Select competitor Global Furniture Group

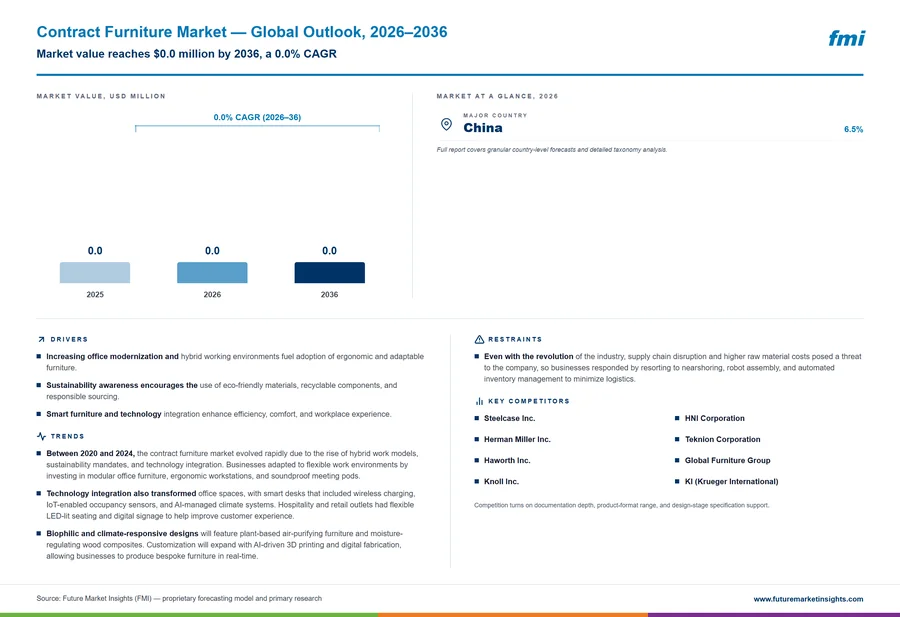(727, 460)
